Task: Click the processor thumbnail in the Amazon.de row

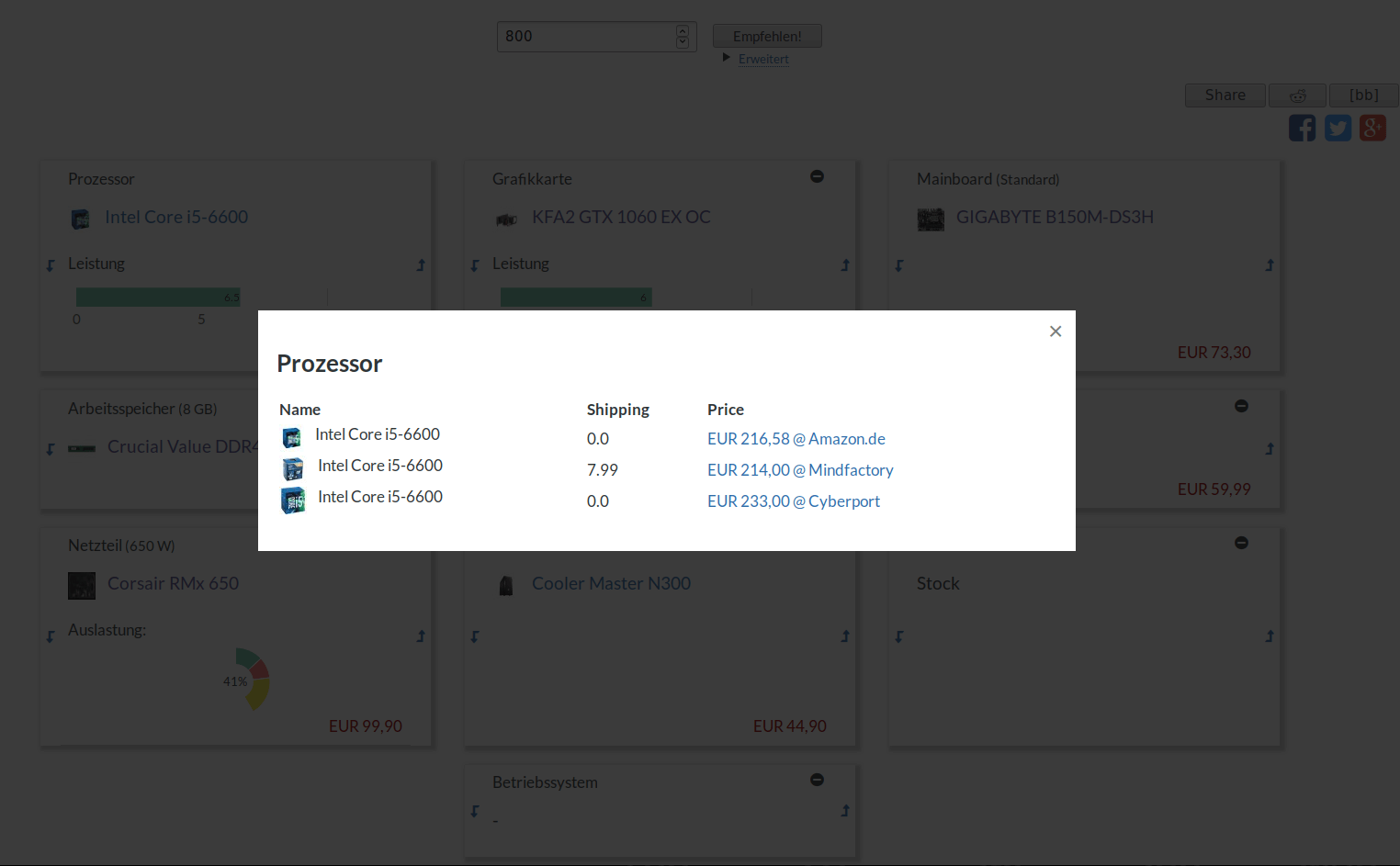Action: 292,438
